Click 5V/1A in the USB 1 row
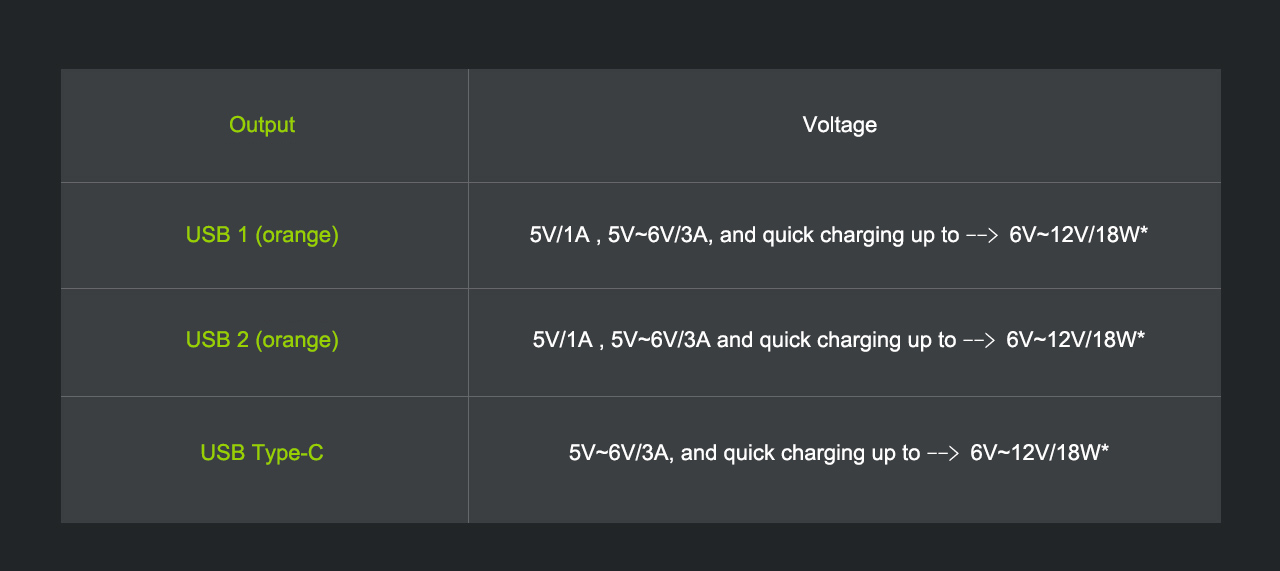The width and height of the screenshot is (1280, 571). pos(562,236)
